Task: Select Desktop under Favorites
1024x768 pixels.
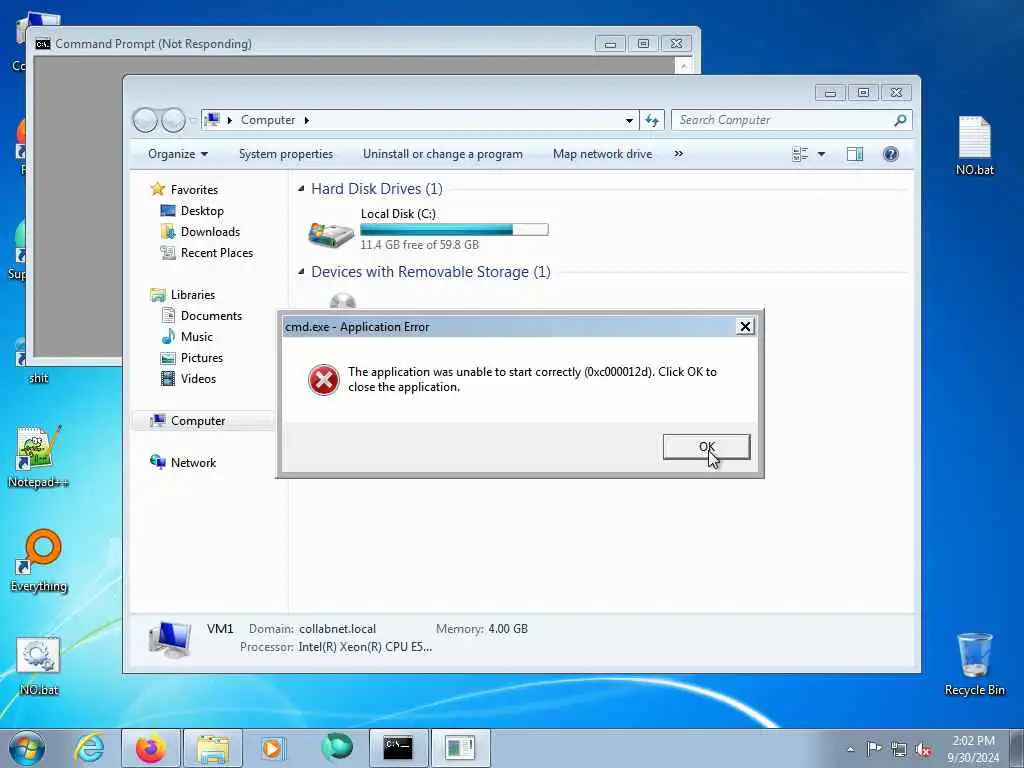Action: tap(202, 211)
